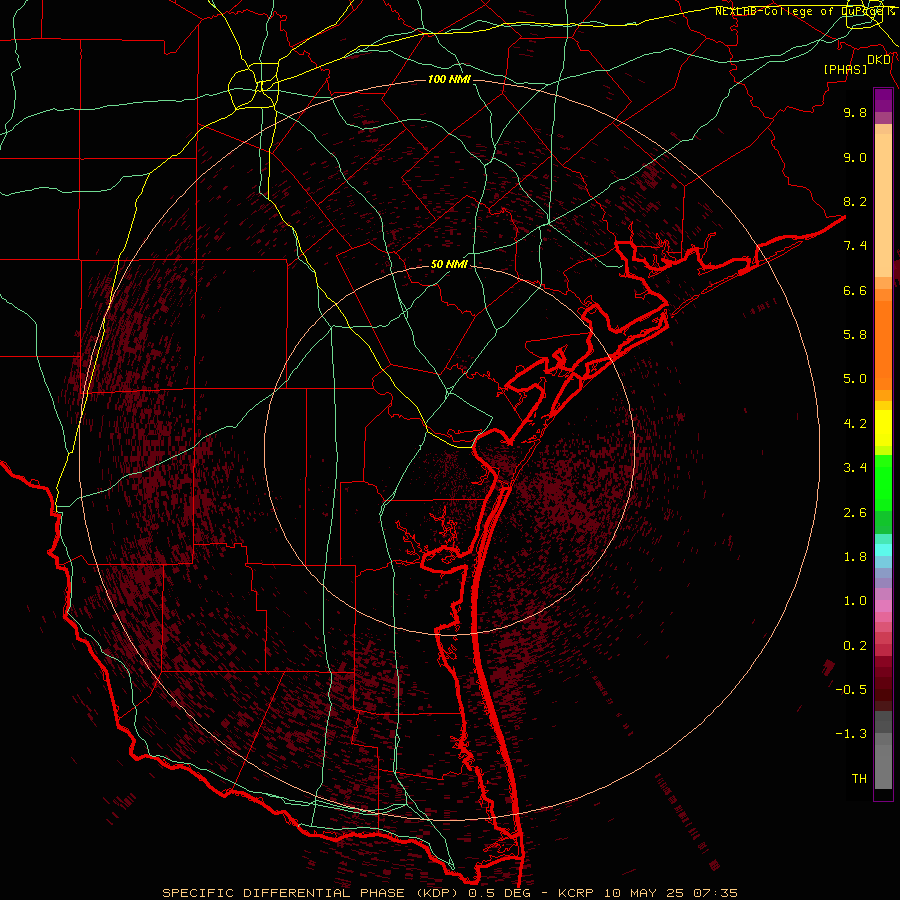Click the -0.5 value on color scale

[x=851, y=690]
